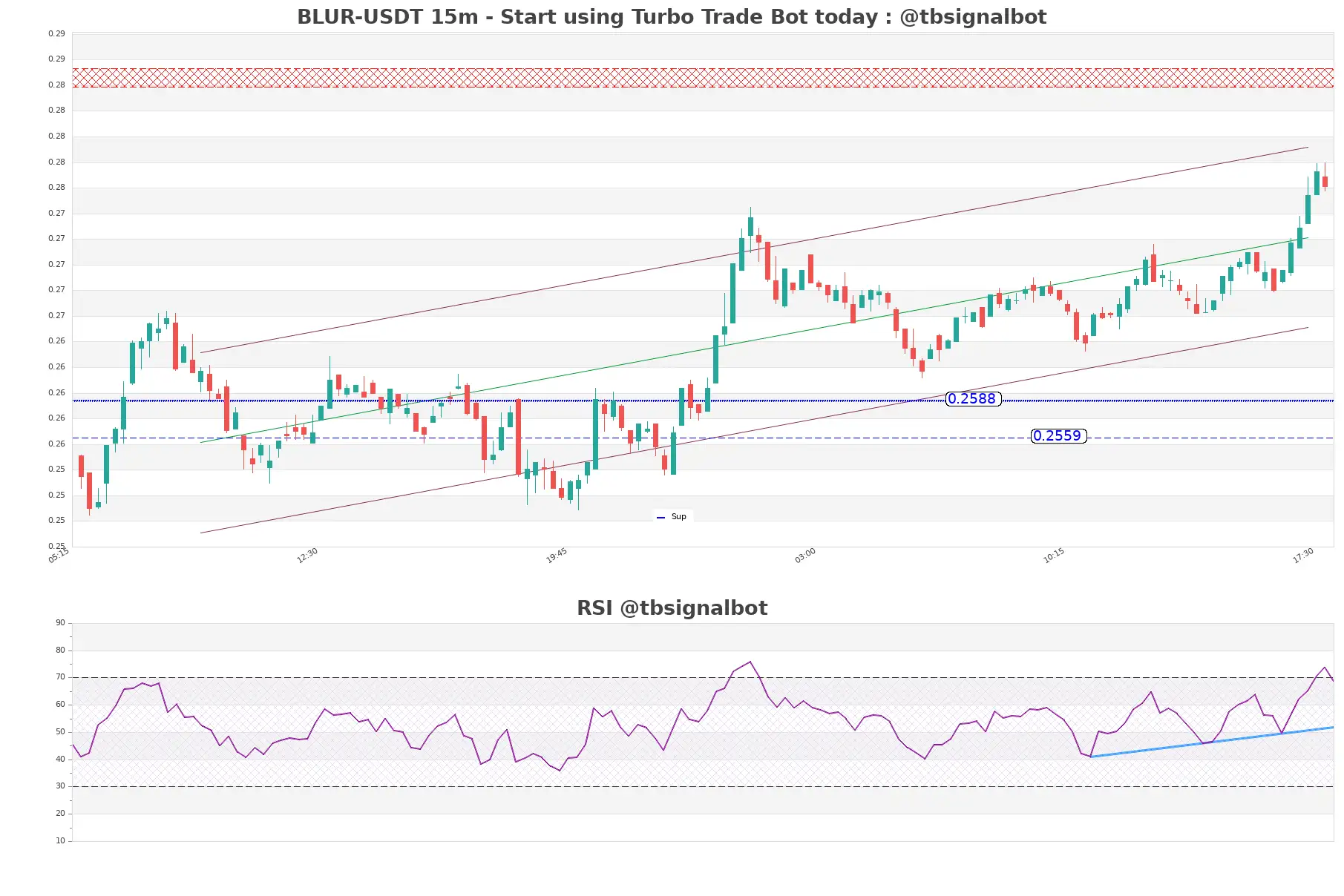Click the 10:15 time axis label

click(x=1054, y=556)
